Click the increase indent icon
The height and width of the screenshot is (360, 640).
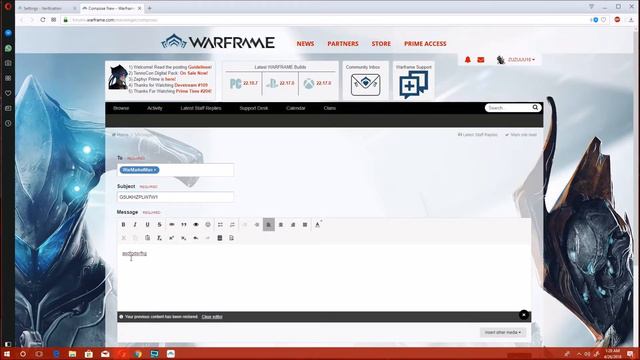[257, 224]
